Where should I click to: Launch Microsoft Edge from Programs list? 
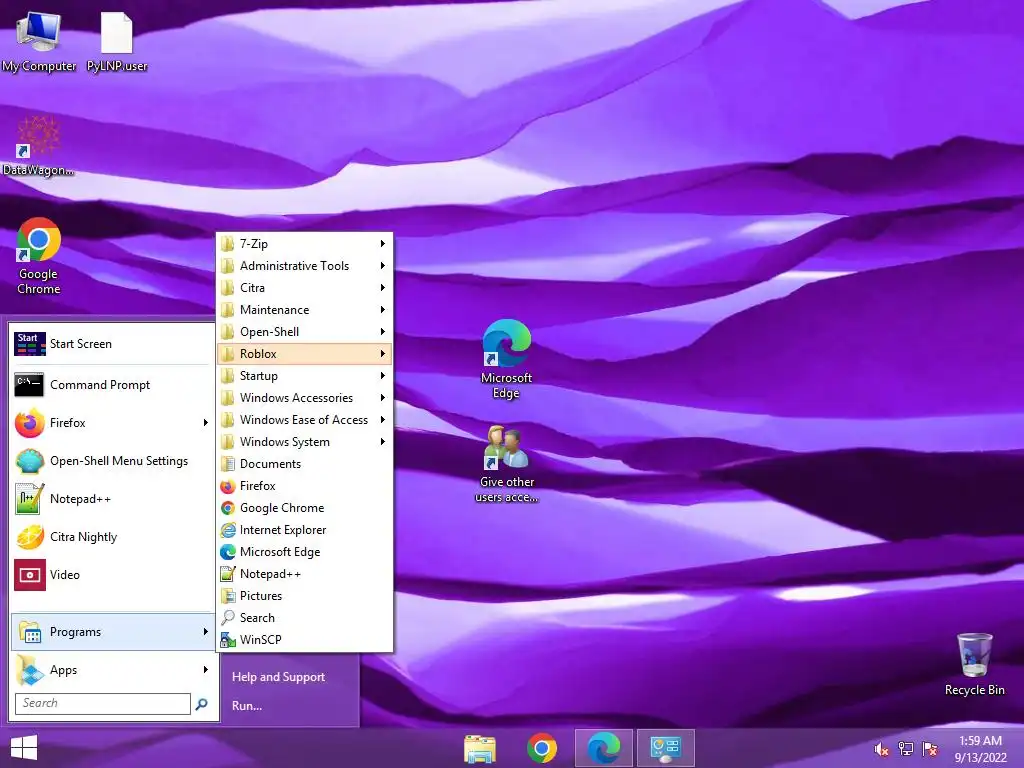pos(305,552)
